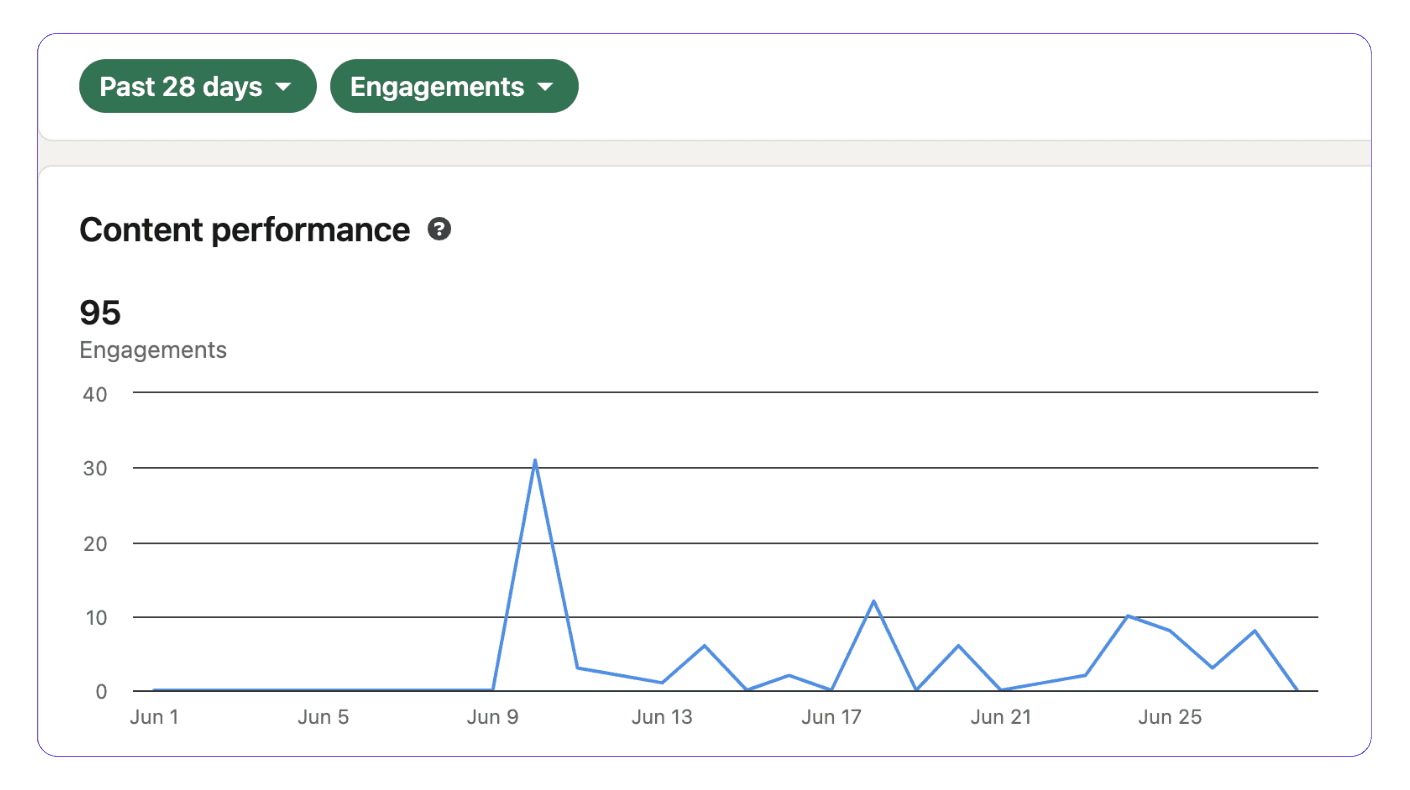Click the Jun 13 axis label
The image size is (1410, 790).
pyautogui.click(x=662, y=717)
